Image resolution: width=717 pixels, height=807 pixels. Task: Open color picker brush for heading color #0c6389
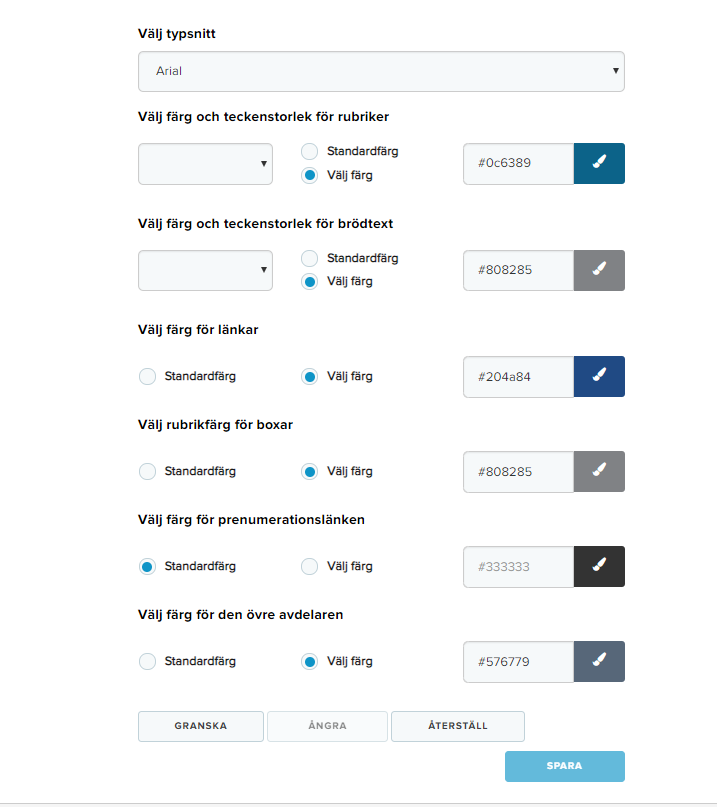(x=599, y=164)
